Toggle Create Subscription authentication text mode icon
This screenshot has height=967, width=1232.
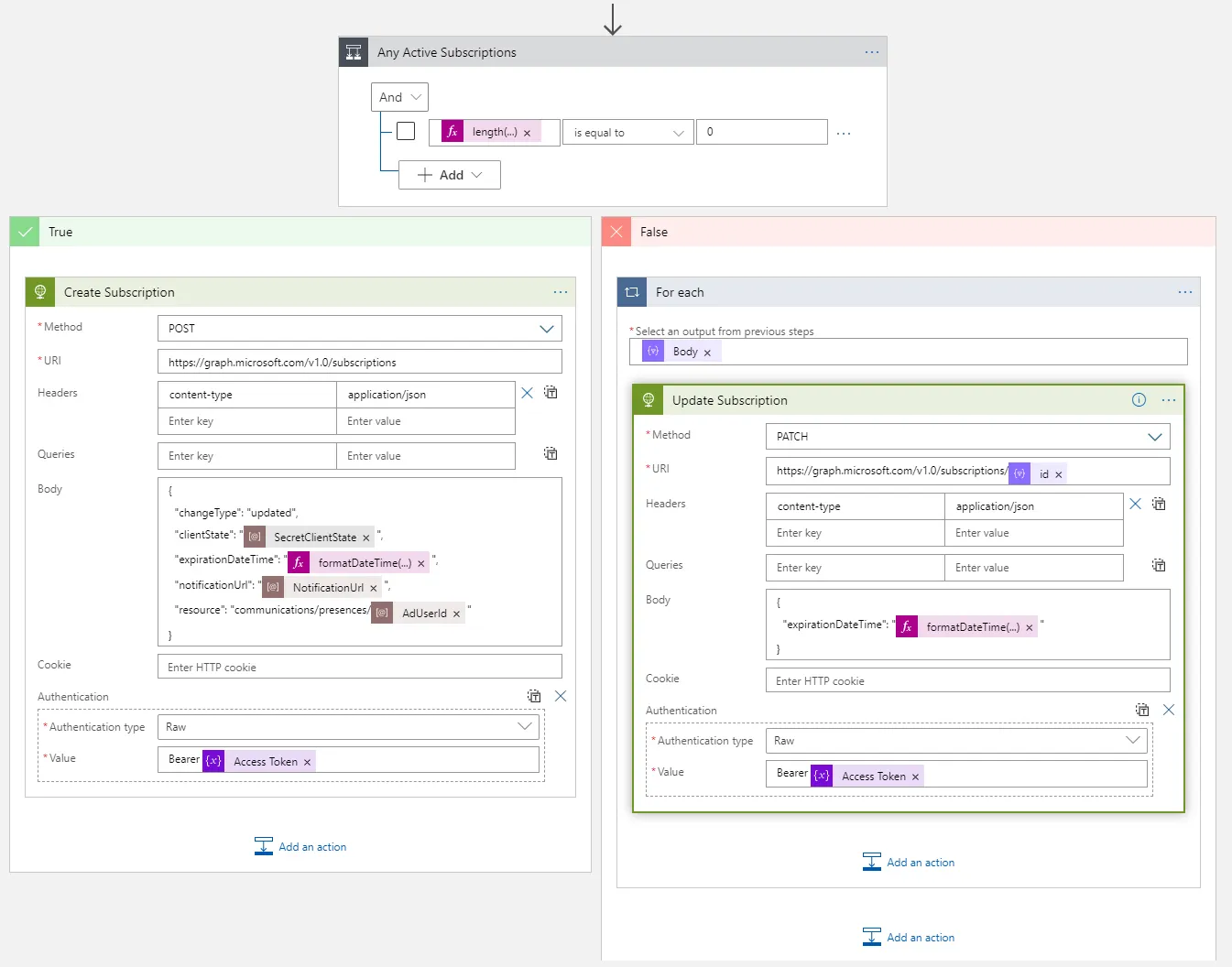[x=534, y=696]
